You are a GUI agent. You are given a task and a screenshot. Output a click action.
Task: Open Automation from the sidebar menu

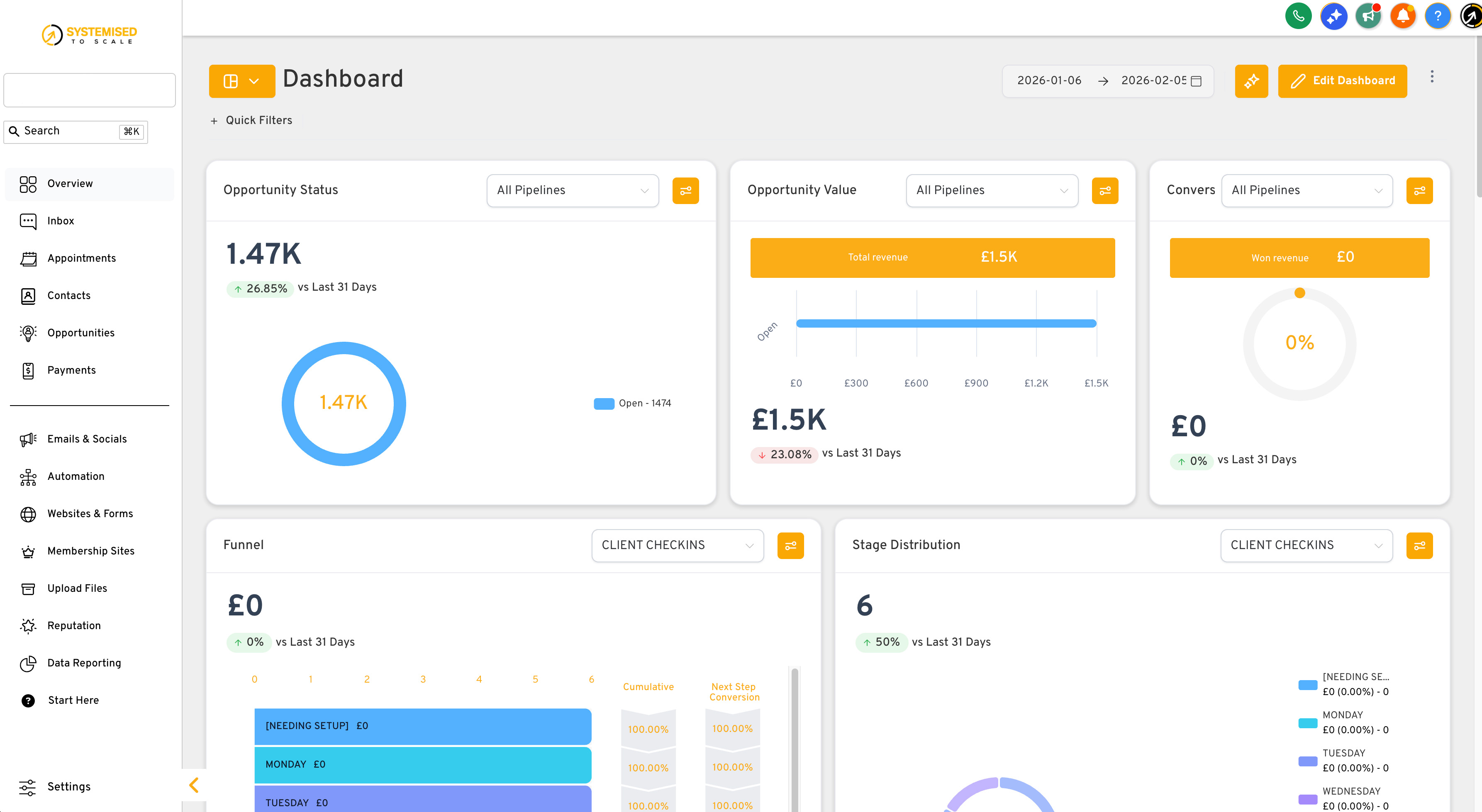coord(76,476)
